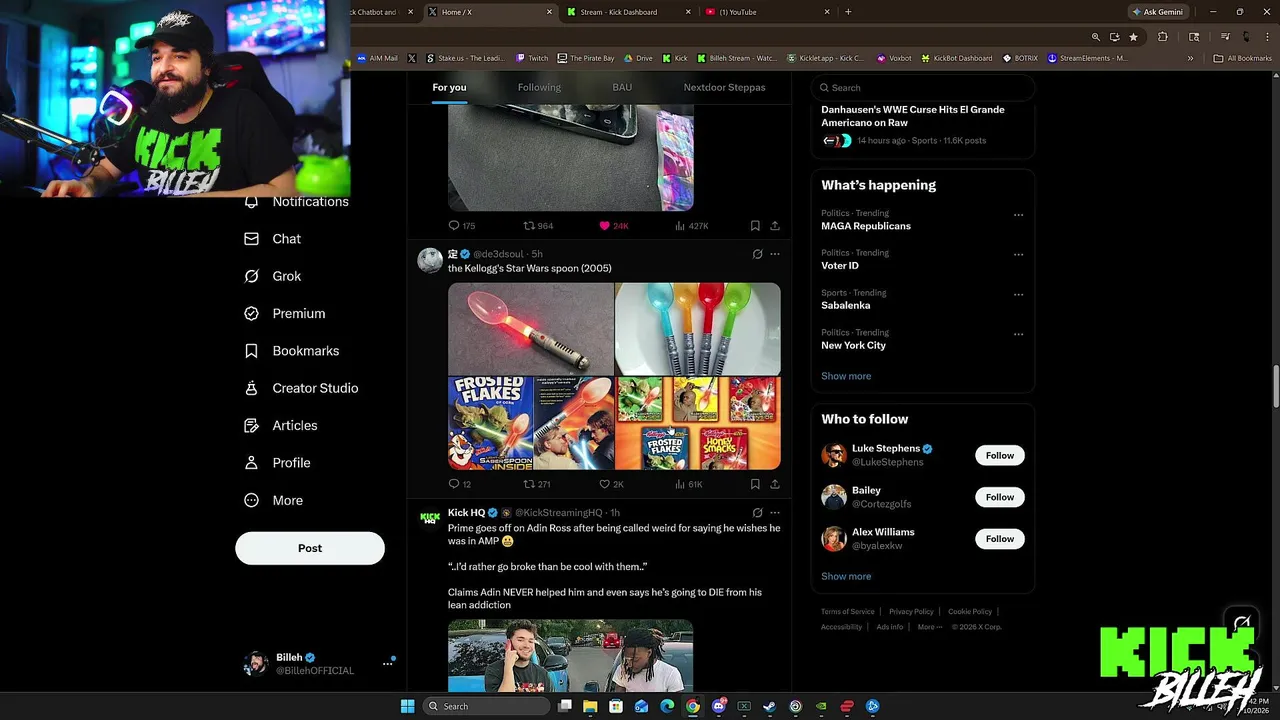
Task: Switch to the BAU timeline tab
Action: tap(622, 87)
